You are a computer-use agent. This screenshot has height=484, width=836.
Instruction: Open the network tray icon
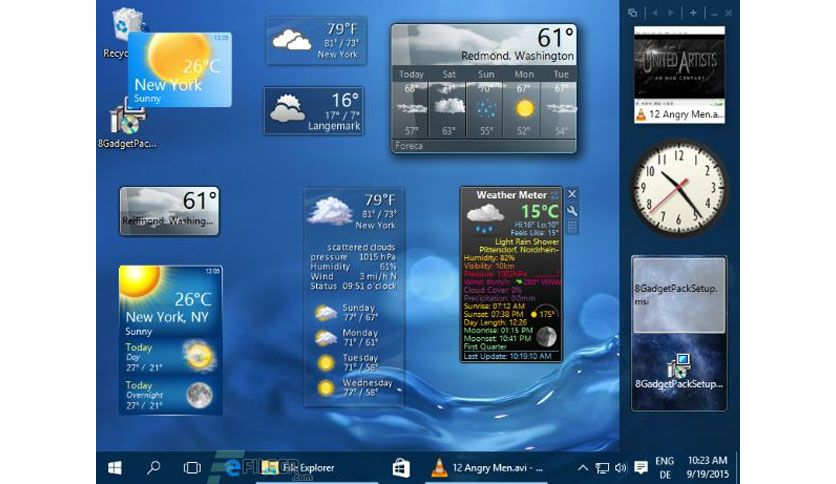click(602, 468)
